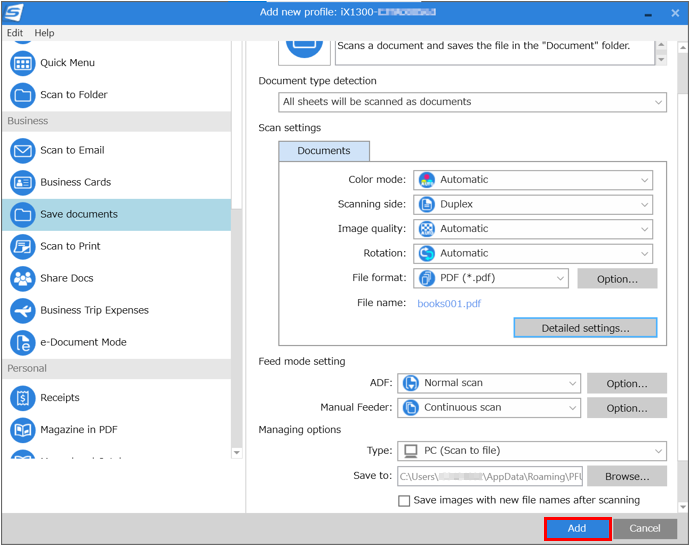Select the Business Trip Expenses airplane icon
The image size is (690, 546).
tap(22, 311)
